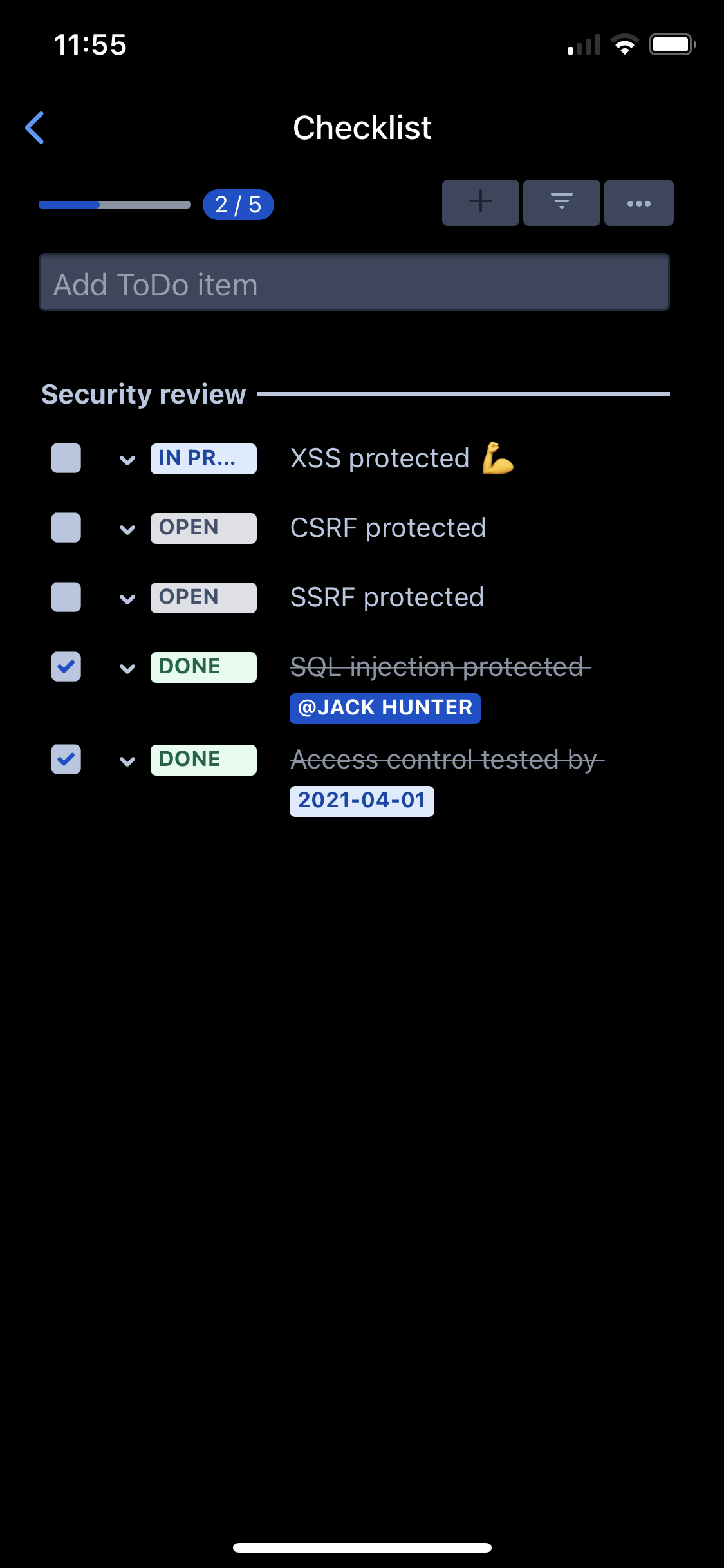This screenshot has width=724, height=1568.
Task: Click the checklist progress bar
Action: (115, 205)
